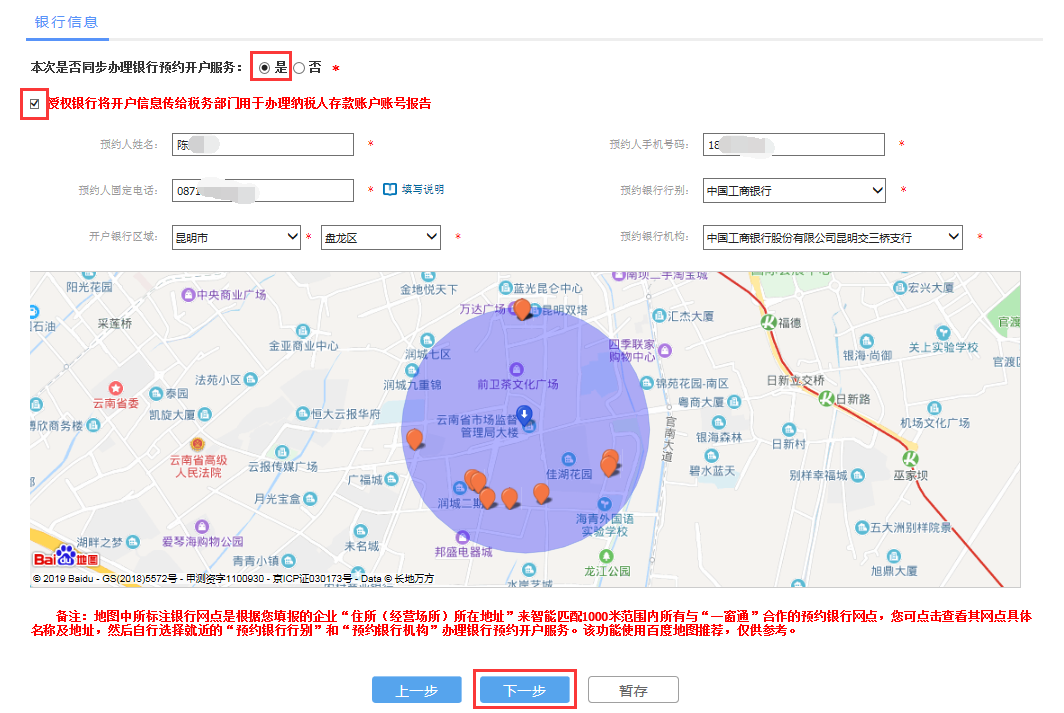Click the 云南省高级人民法院 emblem icon
This screenshot has height=713, width=1064.
197,444
